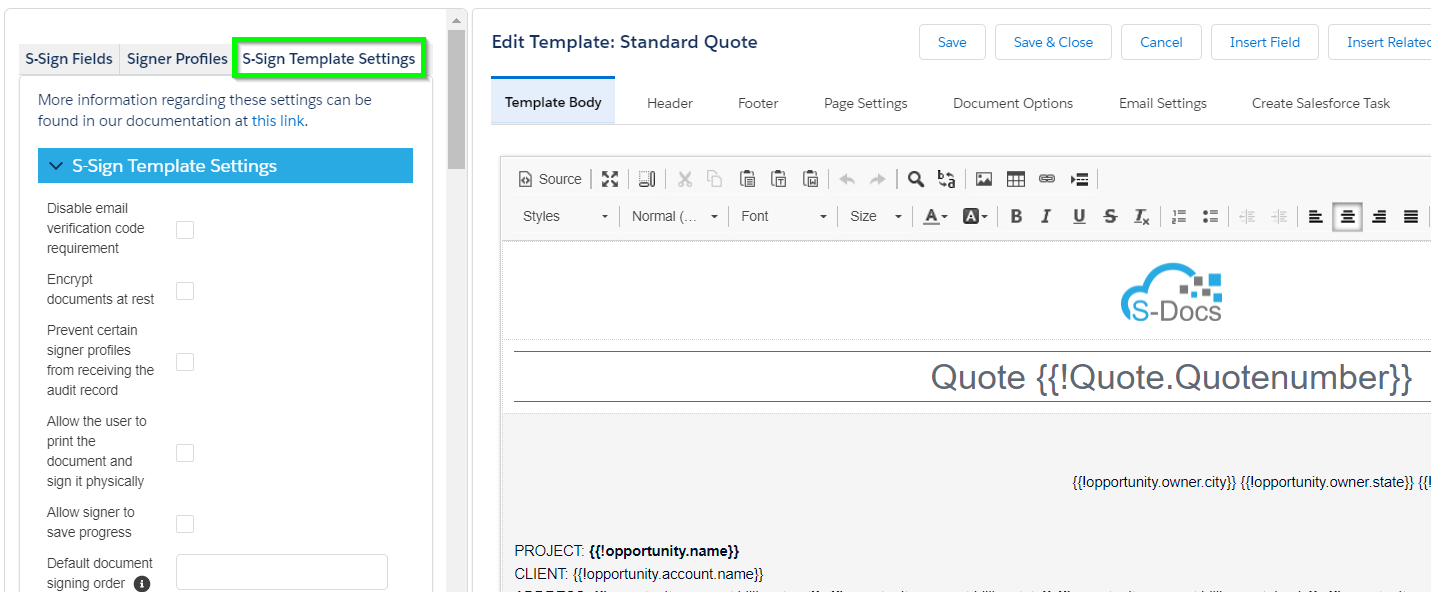Screen dimensions: 1431x592
Task: Click the Insert Related button
Action: (1380, 42)
